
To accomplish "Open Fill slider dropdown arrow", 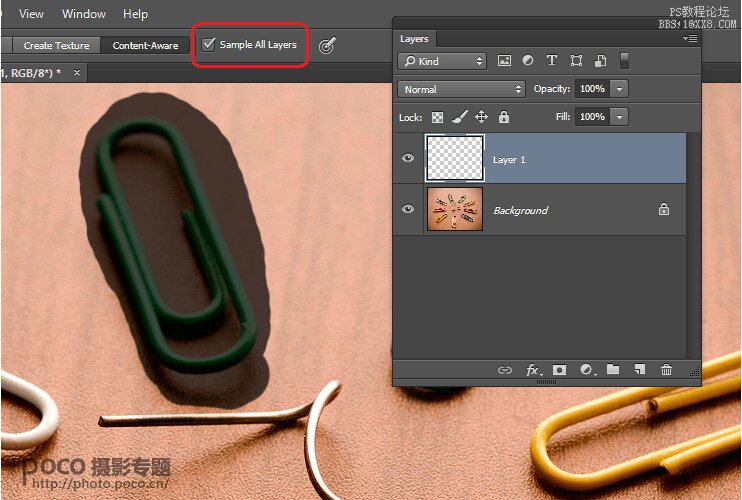I will pos(619,117).
